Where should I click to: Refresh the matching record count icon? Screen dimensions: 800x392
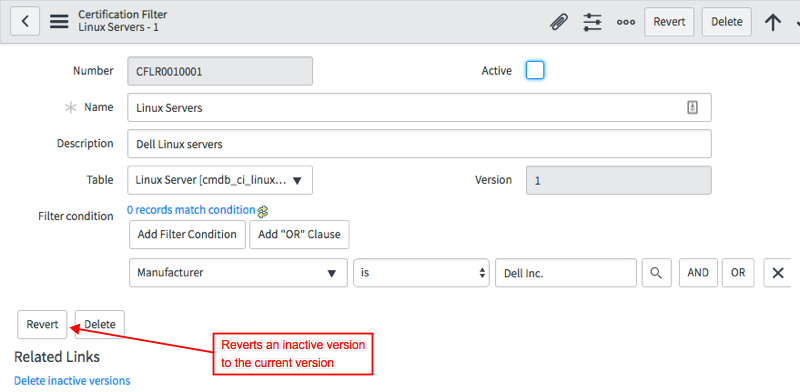coord(263,211)
